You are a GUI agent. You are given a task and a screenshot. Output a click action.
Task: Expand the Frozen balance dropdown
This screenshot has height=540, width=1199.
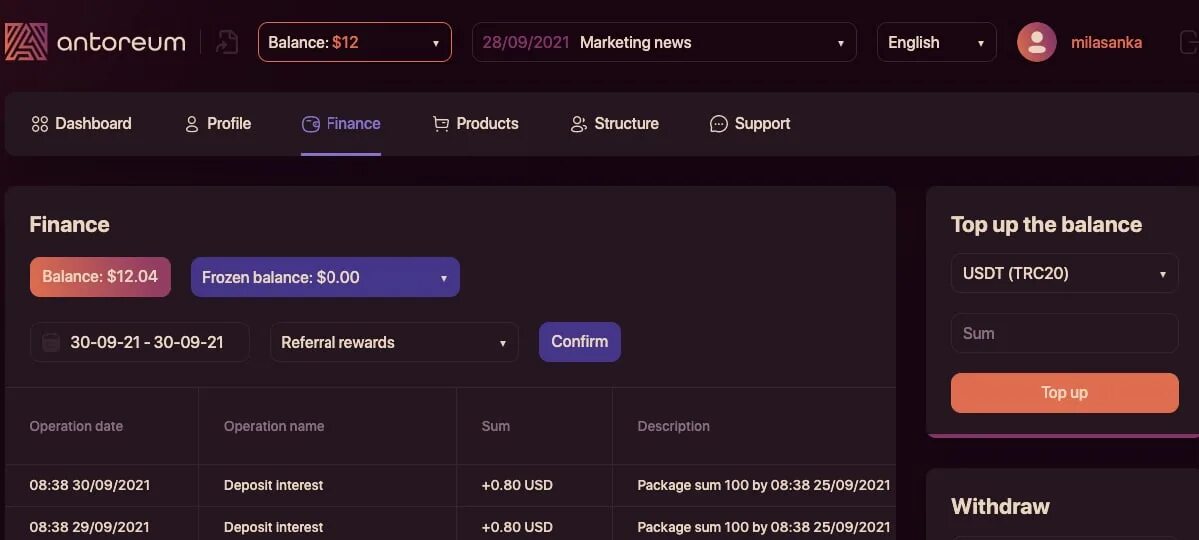(325, 277)
